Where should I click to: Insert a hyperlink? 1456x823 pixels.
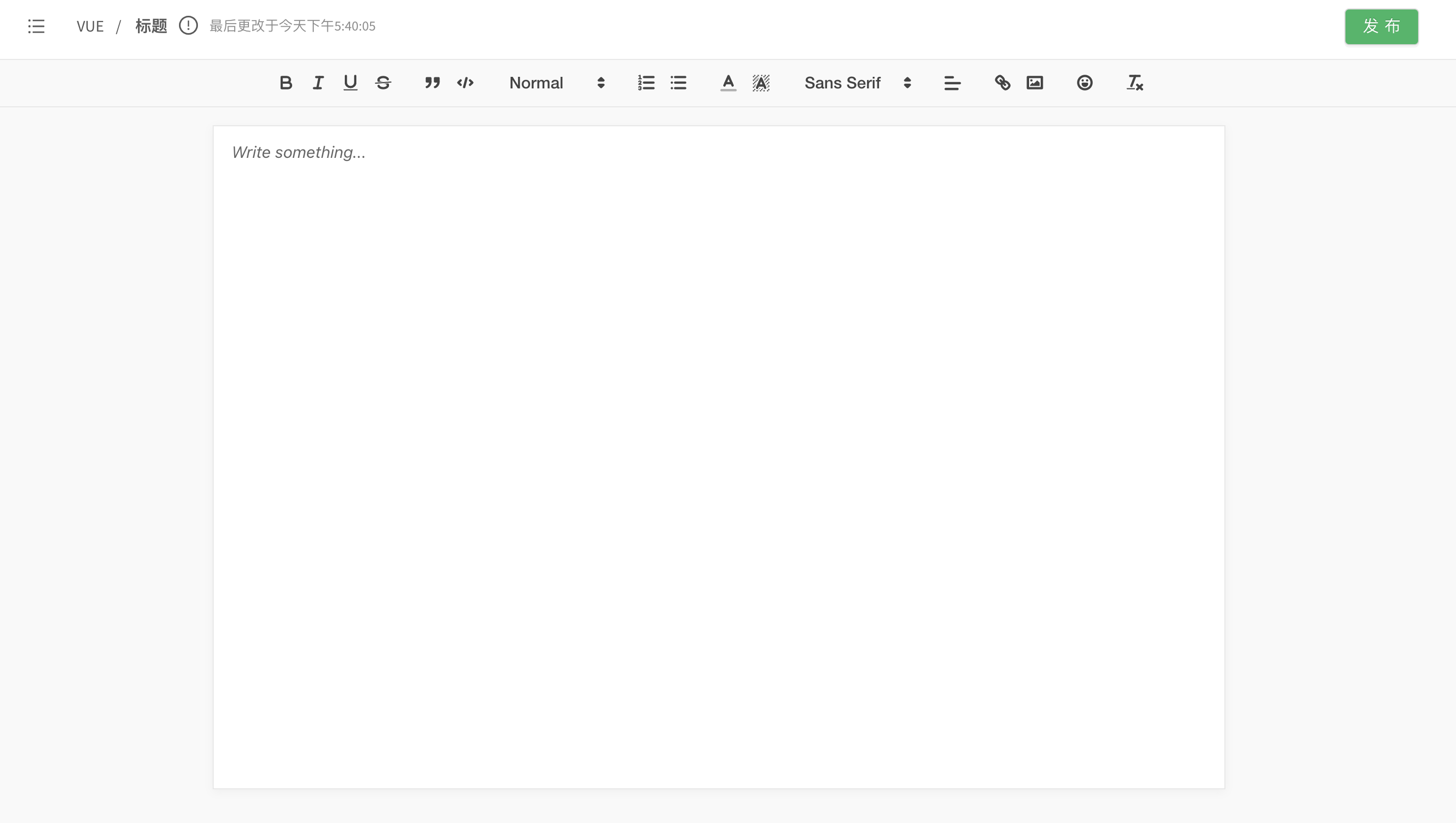pyautogui.click(x=1003, y=83)
